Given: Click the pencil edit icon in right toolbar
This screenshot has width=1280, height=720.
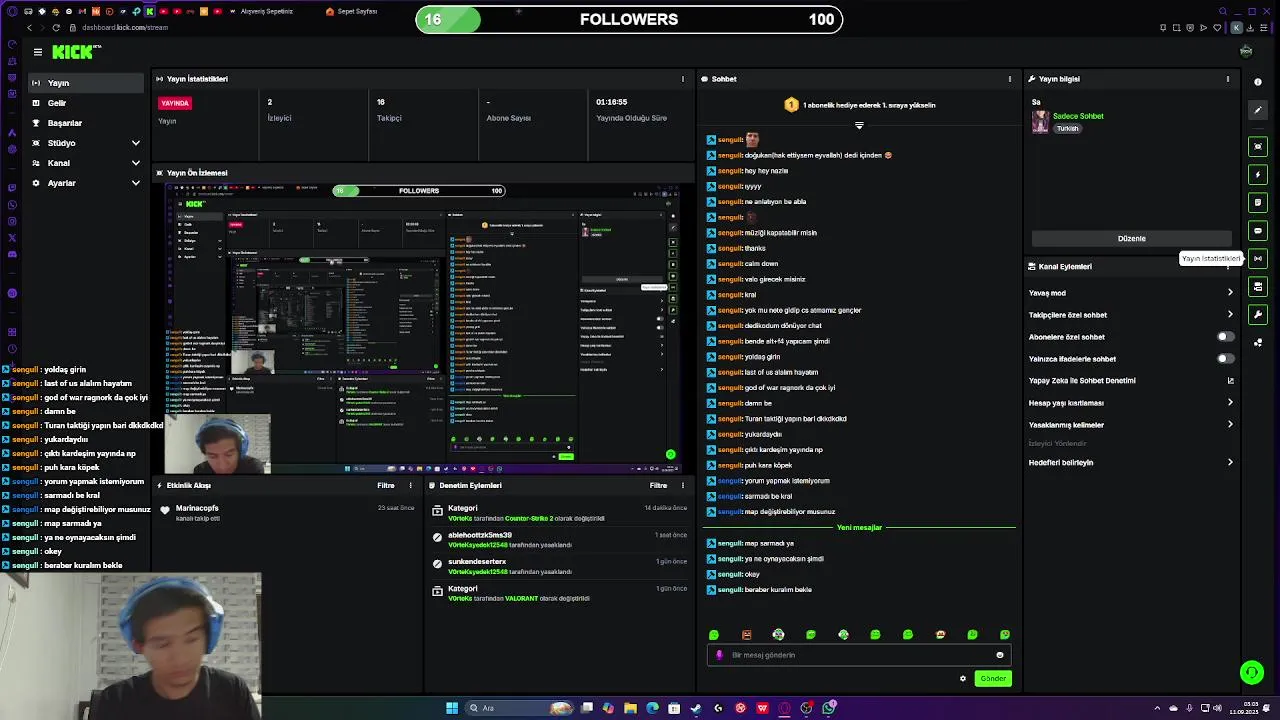Looking at the screenshot, I should click(1258, 110).
